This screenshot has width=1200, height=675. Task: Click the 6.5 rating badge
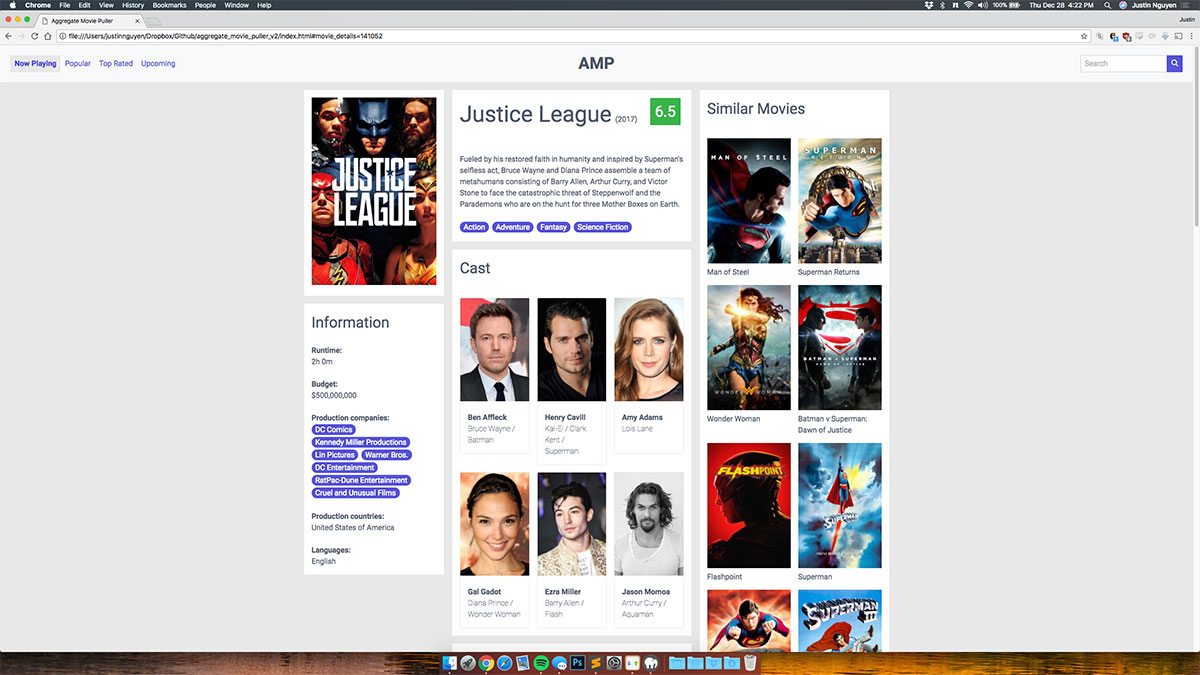pyautogui.click(x=665, y=111)
